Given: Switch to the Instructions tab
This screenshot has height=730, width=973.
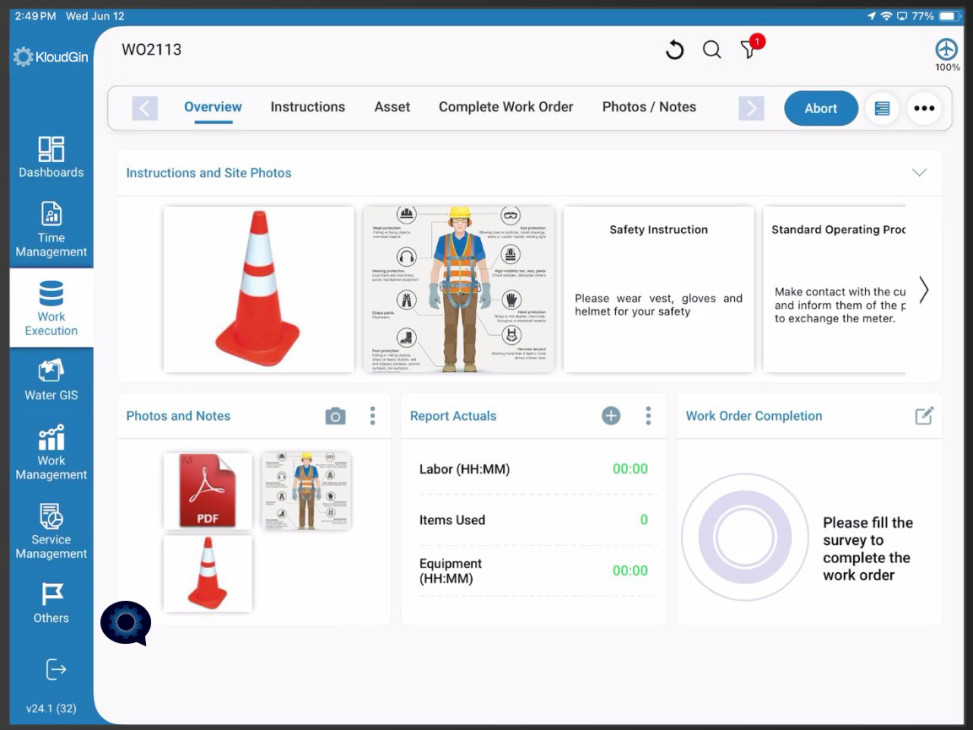Looking at the screenshot, I should (x=307, y=107).
